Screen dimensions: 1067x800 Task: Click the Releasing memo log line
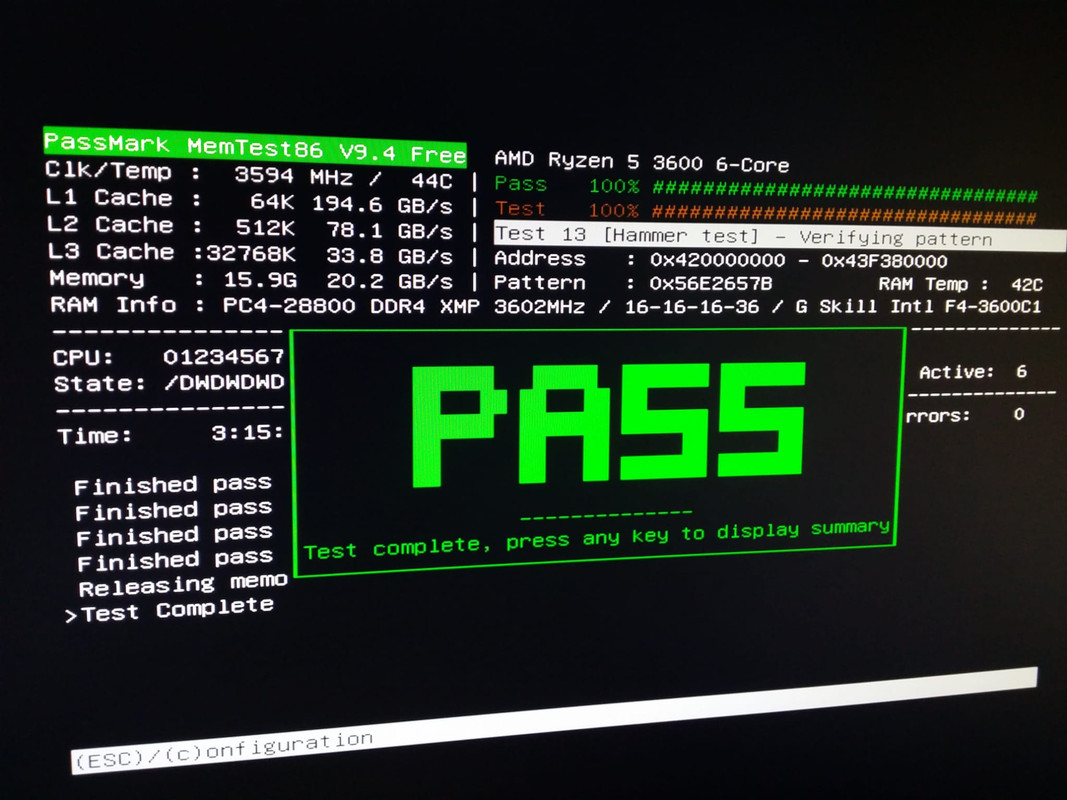click(x=183, y=584)
